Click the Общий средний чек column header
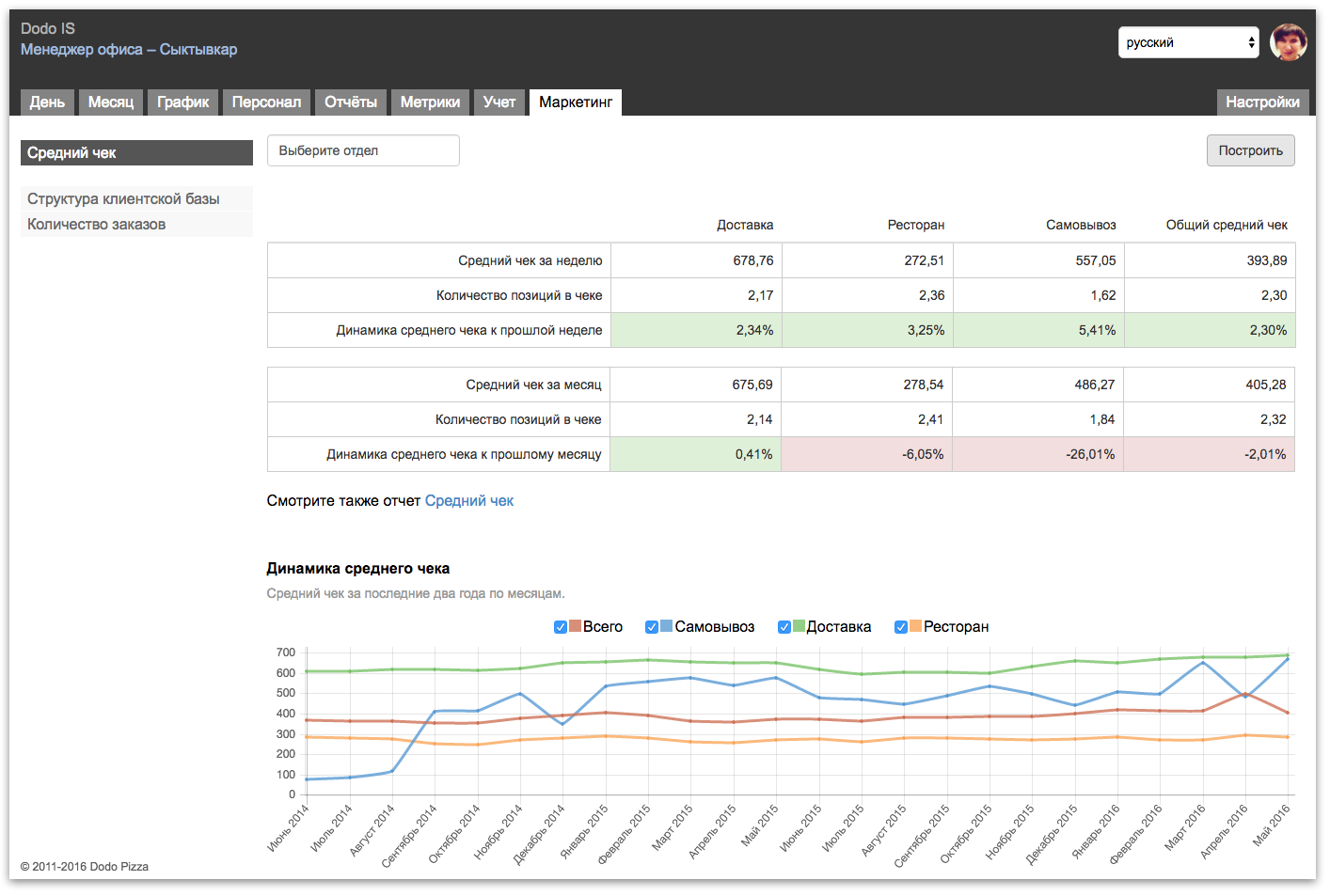1330x896 pixels. tap(1227, 225)
